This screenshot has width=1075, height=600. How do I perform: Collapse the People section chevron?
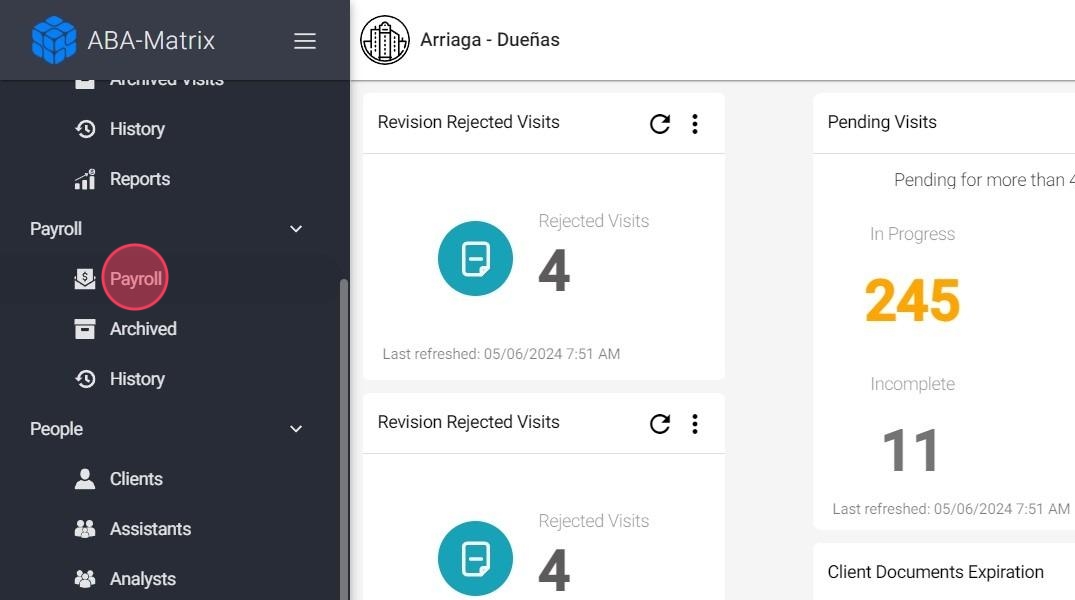(x=296, y=429)
